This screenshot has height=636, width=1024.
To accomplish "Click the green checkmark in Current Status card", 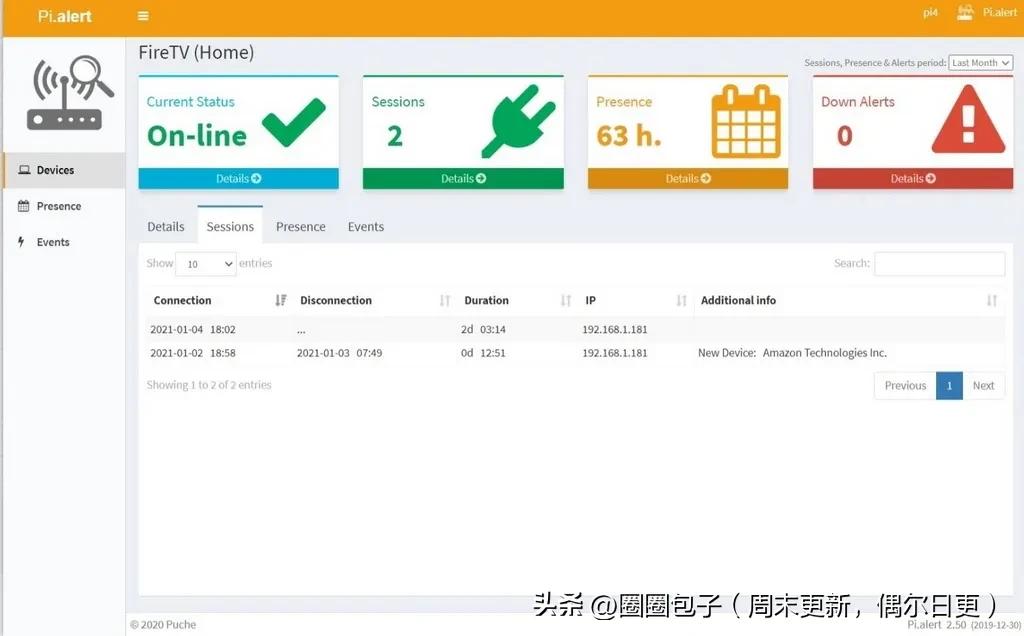I will click(x=293, y=121).
